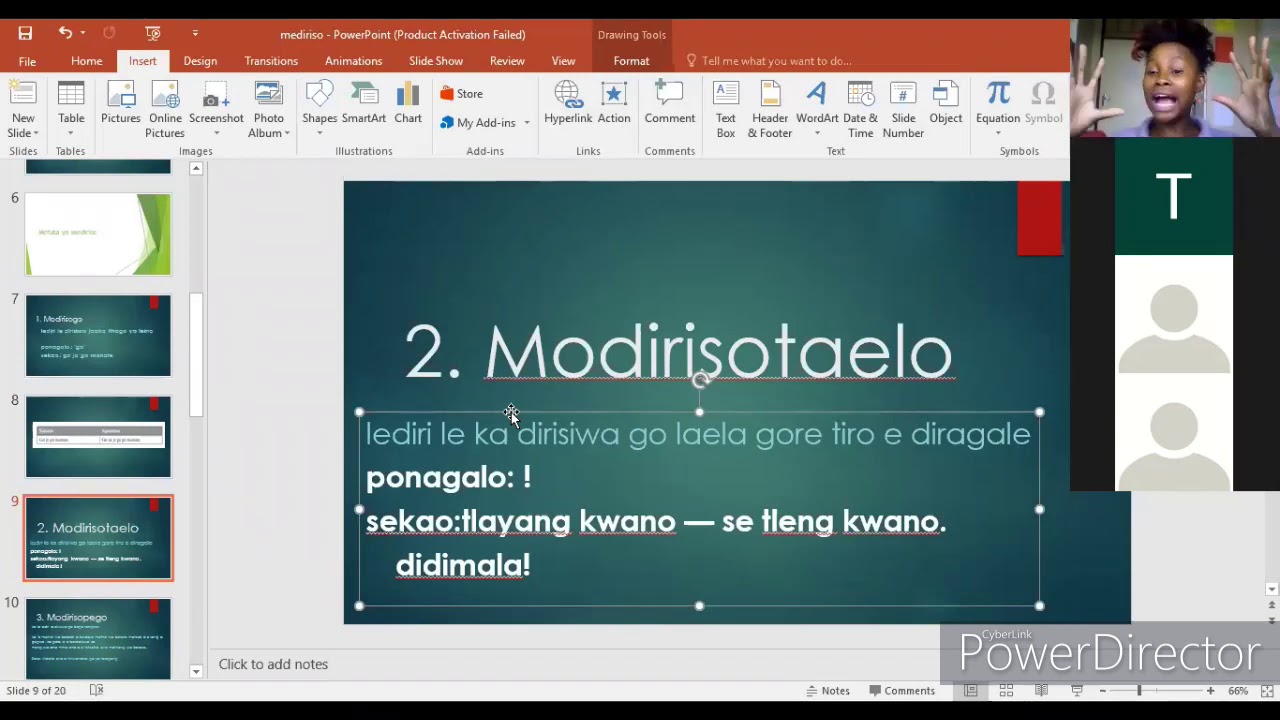Insert a SmartArt graphic
This screenshot has width=1280, height=720.
(x=364, y=104)
